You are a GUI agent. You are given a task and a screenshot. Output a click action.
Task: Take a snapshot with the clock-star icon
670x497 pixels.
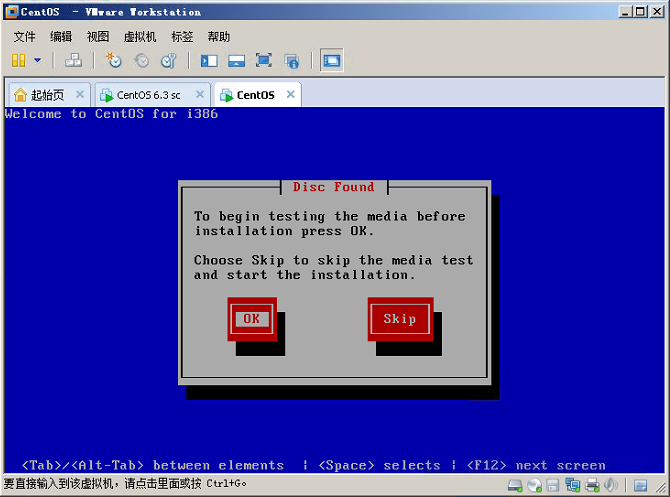click(x=114, y=60)
